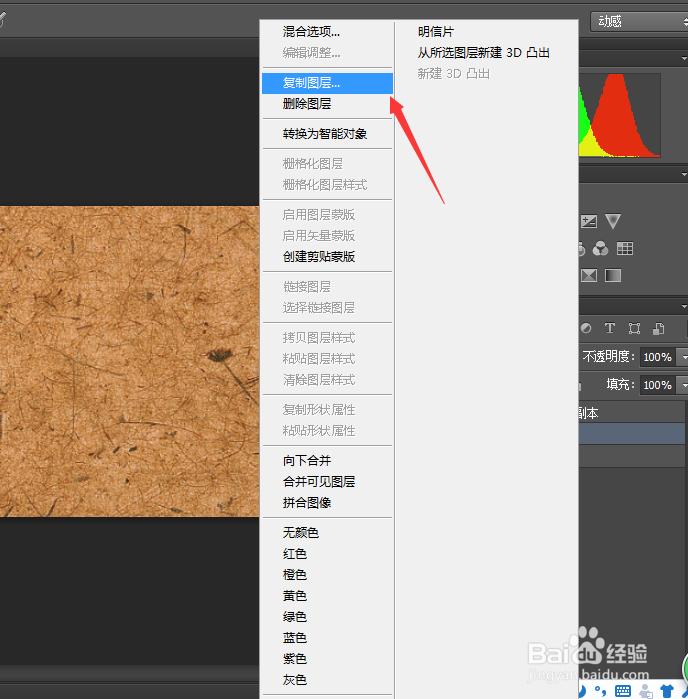Viewport: 688px width, 699px height.
Task: Open the IME soft keyboard icon
Action: click(622, 691)
